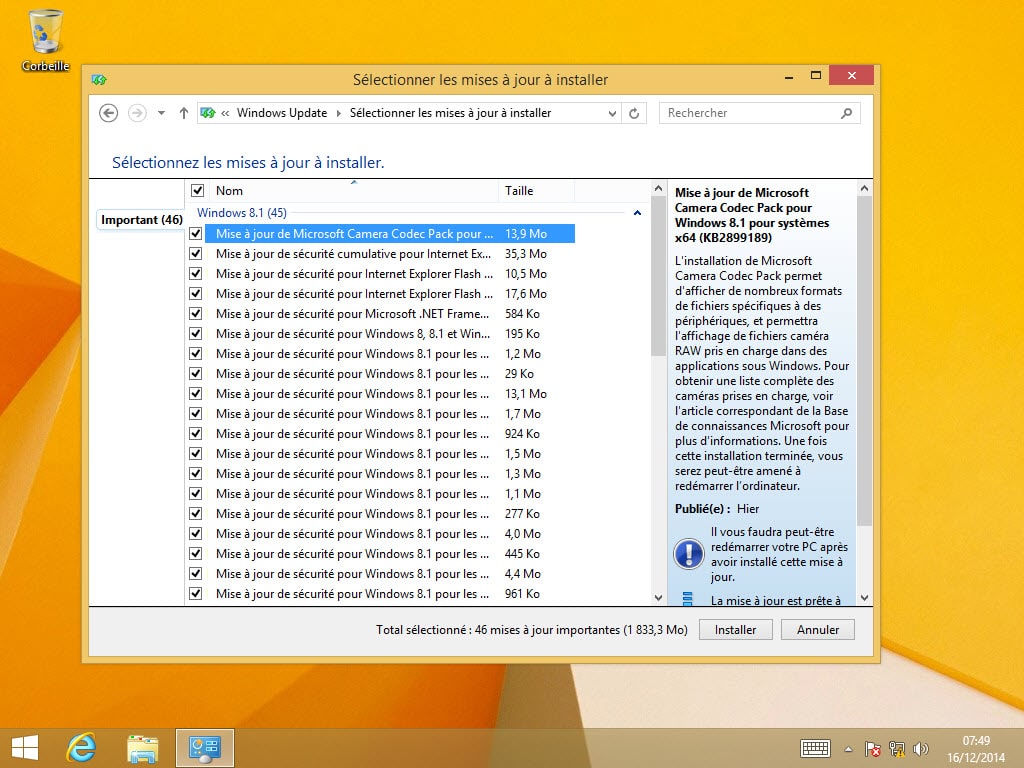Uncheck the 10,5 Mo Flash update
The height and width of the screenshot is (768, 1024).
[195, 274]
